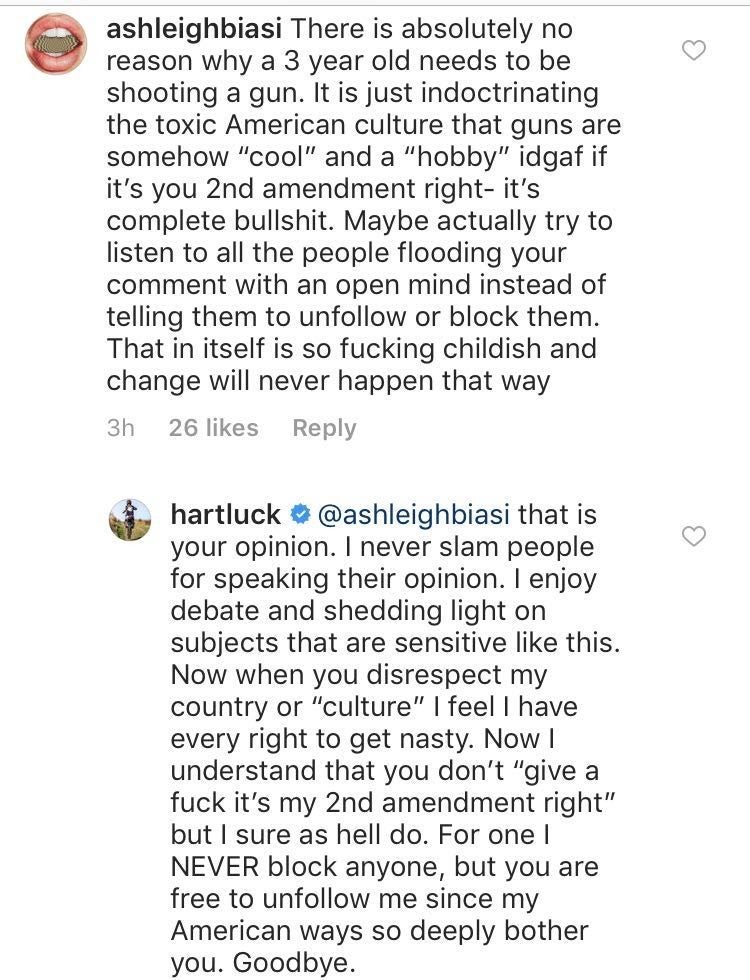The height and width of the screenshot is (980, 750).
Task: Like hartluck's reply with the heart icon
Action: coord(693,537)
